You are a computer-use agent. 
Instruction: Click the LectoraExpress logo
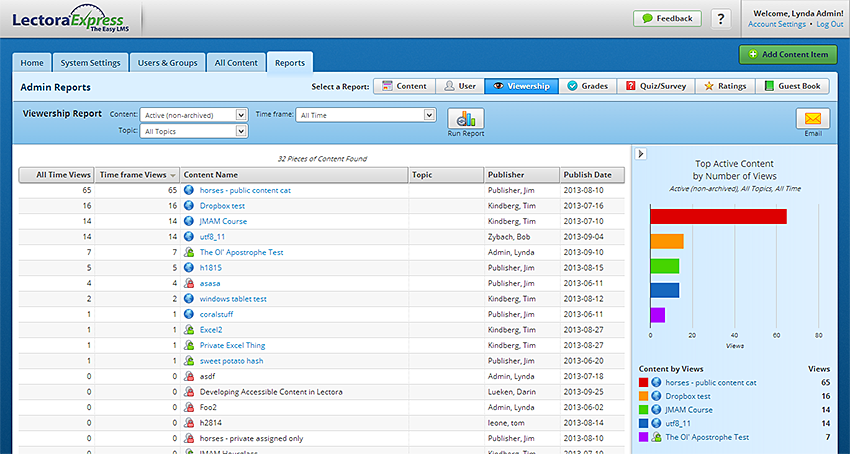70,20
